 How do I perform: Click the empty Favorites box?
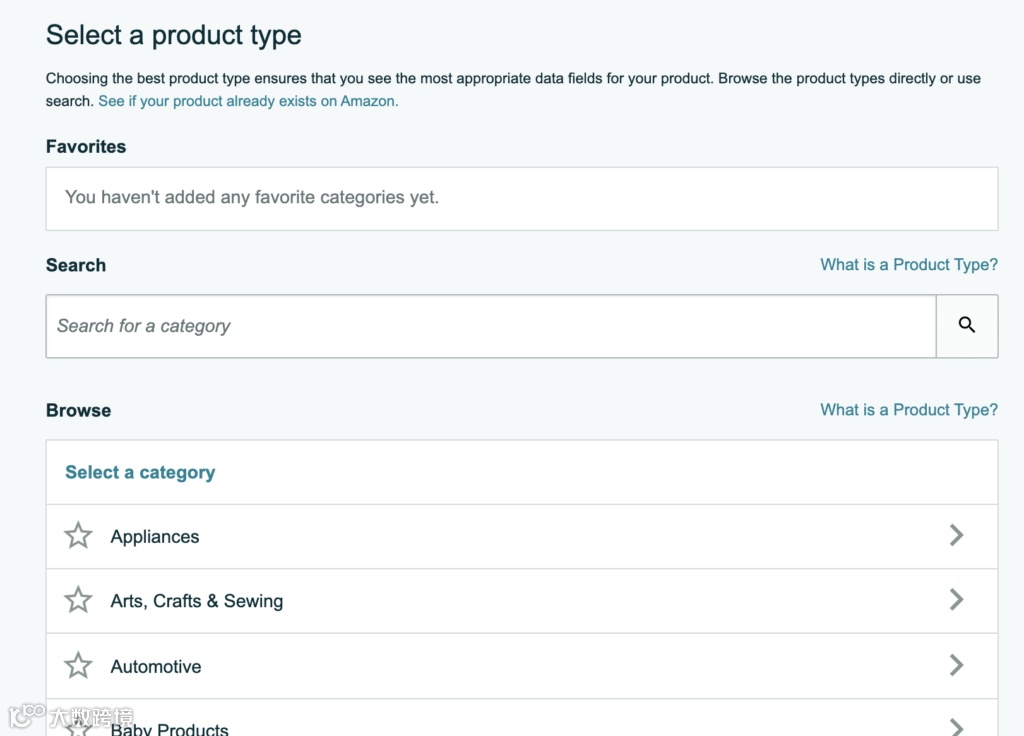pyautogui.click(x=521, y=198)
